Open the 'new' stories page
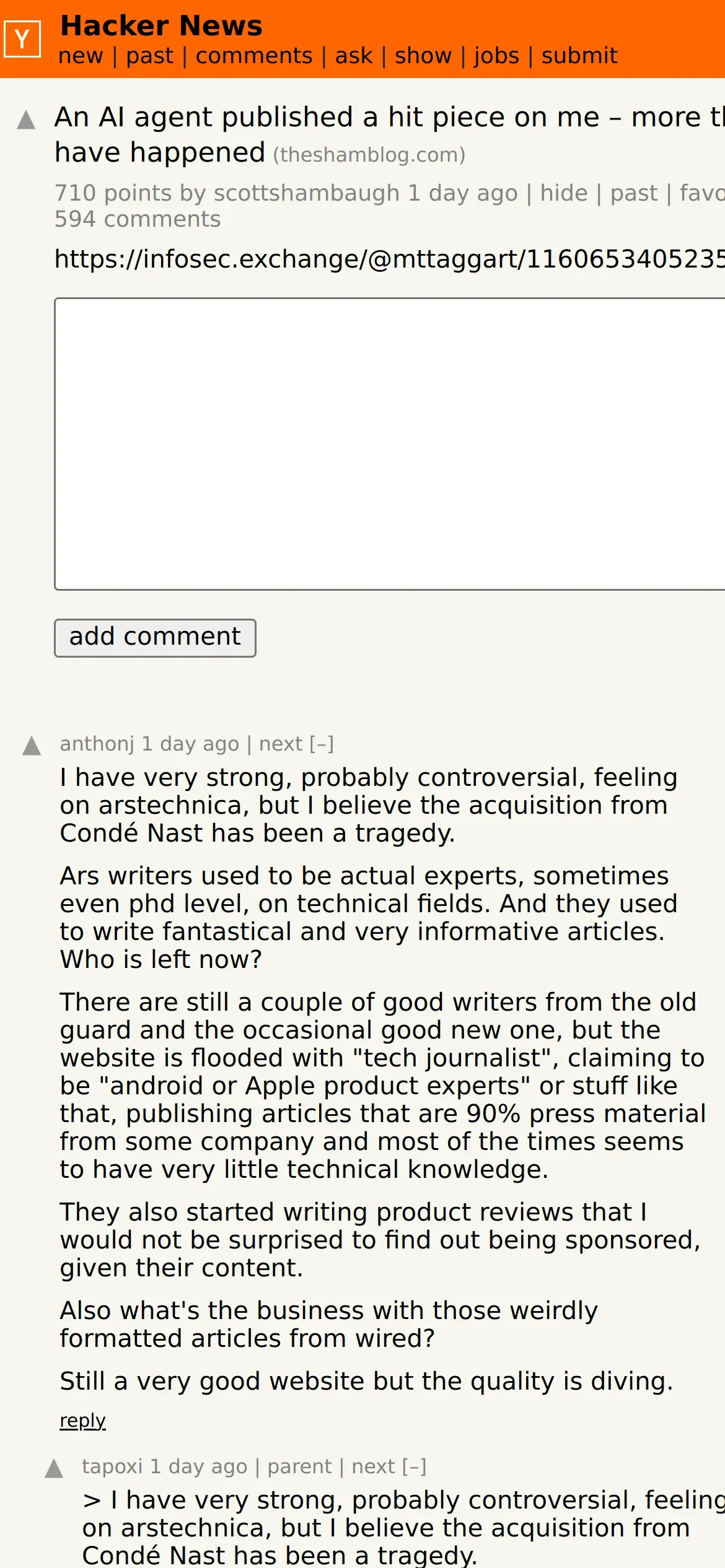 (81, 56)
